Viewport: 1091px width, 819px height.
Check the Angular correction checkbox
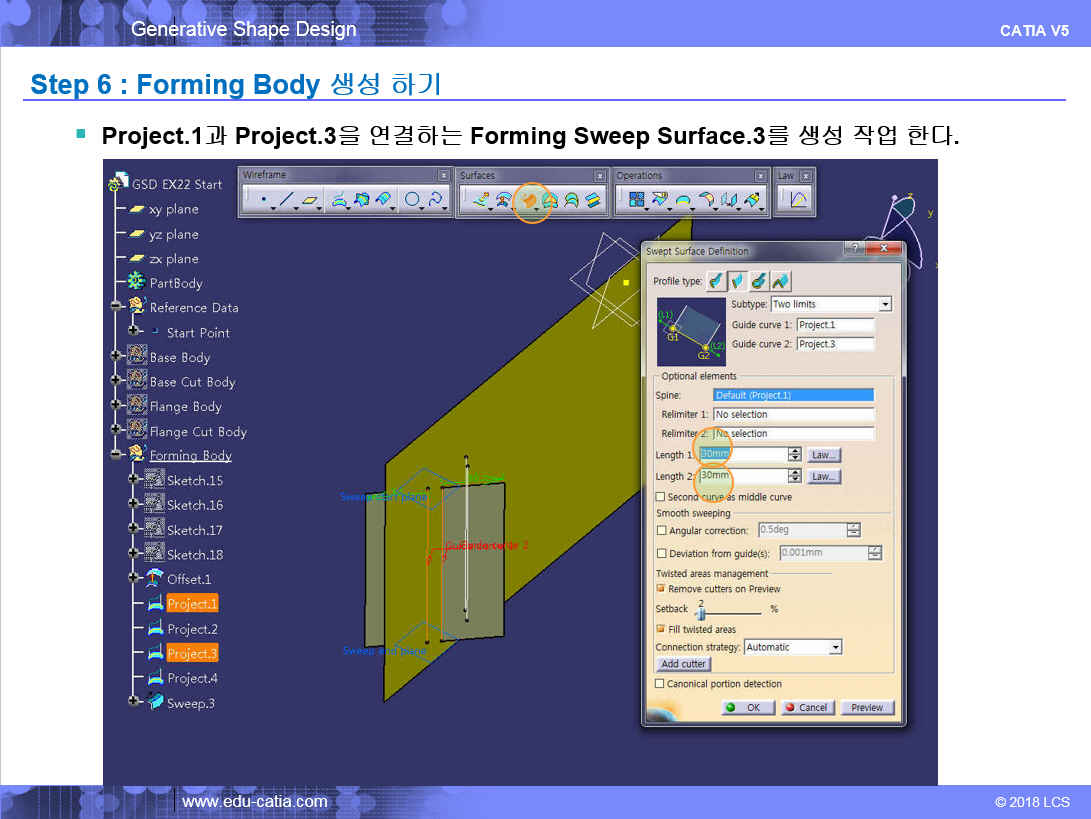(661, 531)
